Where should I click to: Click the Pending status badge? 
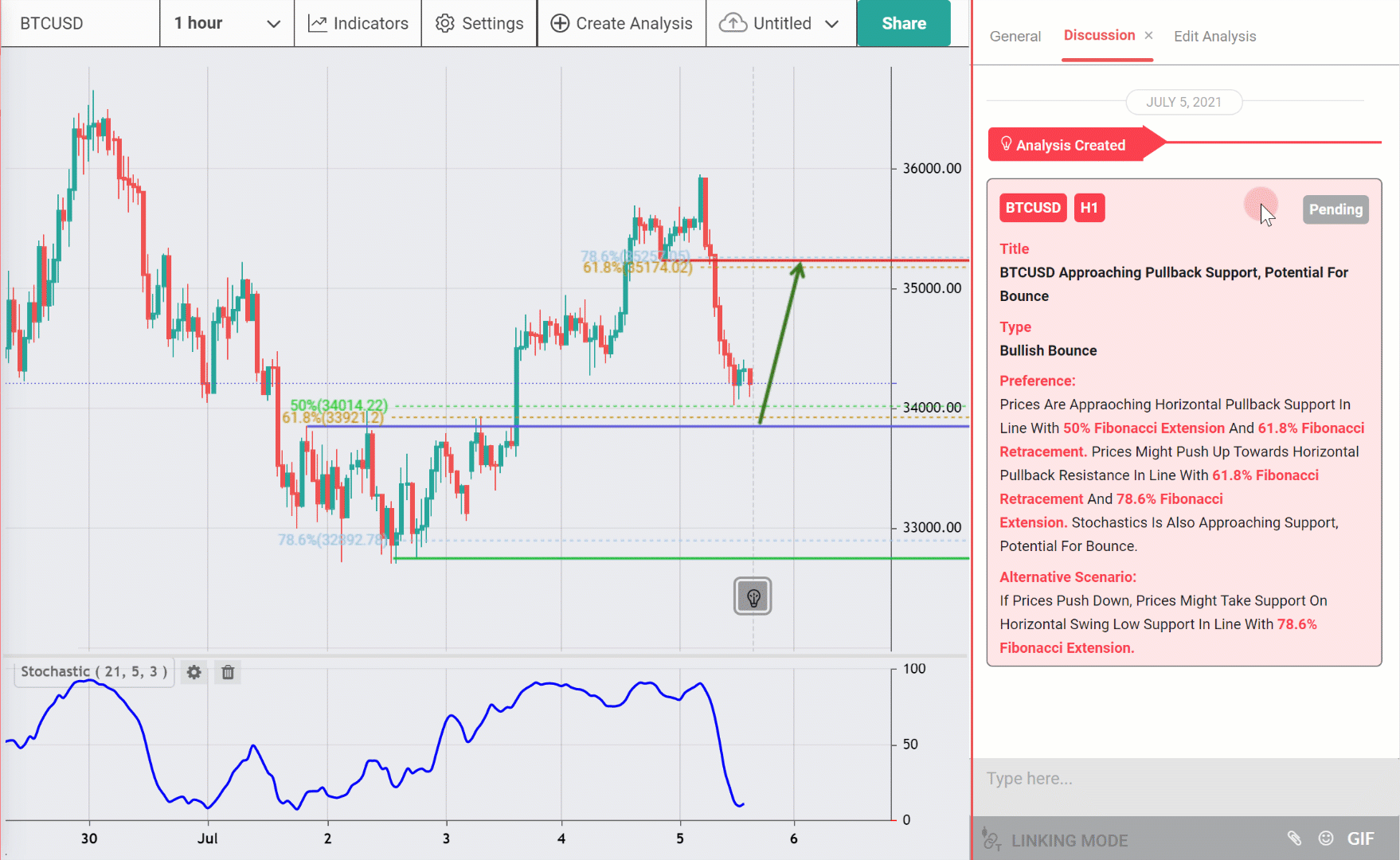pos(1335,209)
